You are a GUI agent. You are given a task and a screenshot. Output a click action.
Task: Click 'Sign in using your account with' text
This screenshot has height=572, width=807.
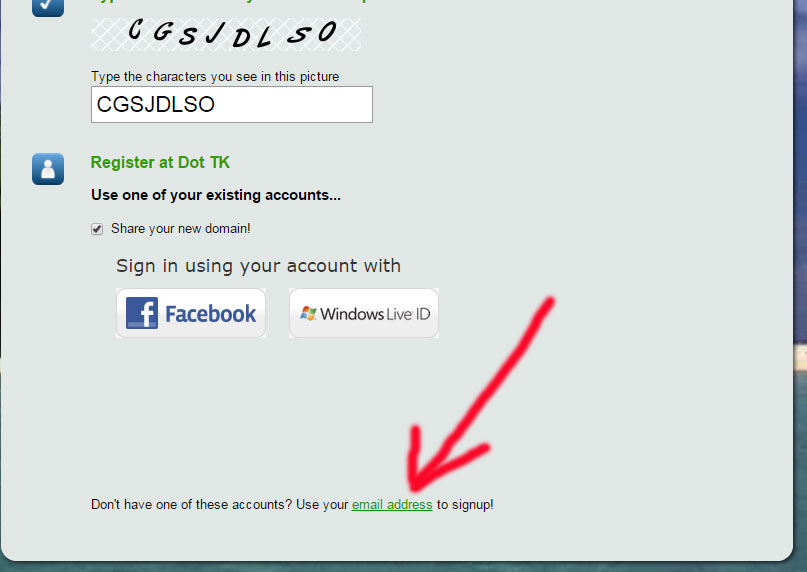(x=258, y=266)
